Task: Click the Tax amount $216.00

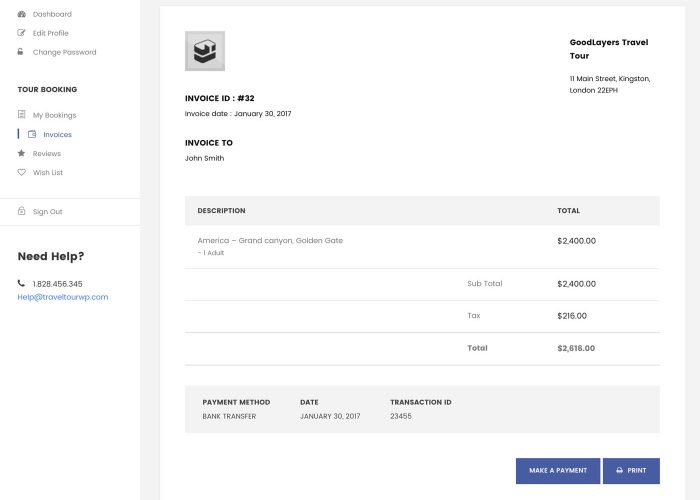Action: click(572, 316)
